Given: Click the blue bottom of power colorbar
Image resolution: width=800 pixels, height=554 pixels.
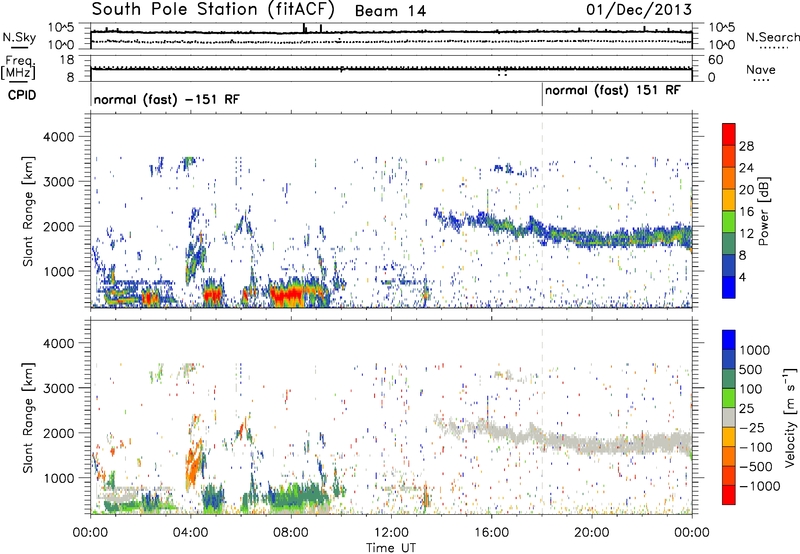Looking at the screenshot, I should (x=729, y=287).
